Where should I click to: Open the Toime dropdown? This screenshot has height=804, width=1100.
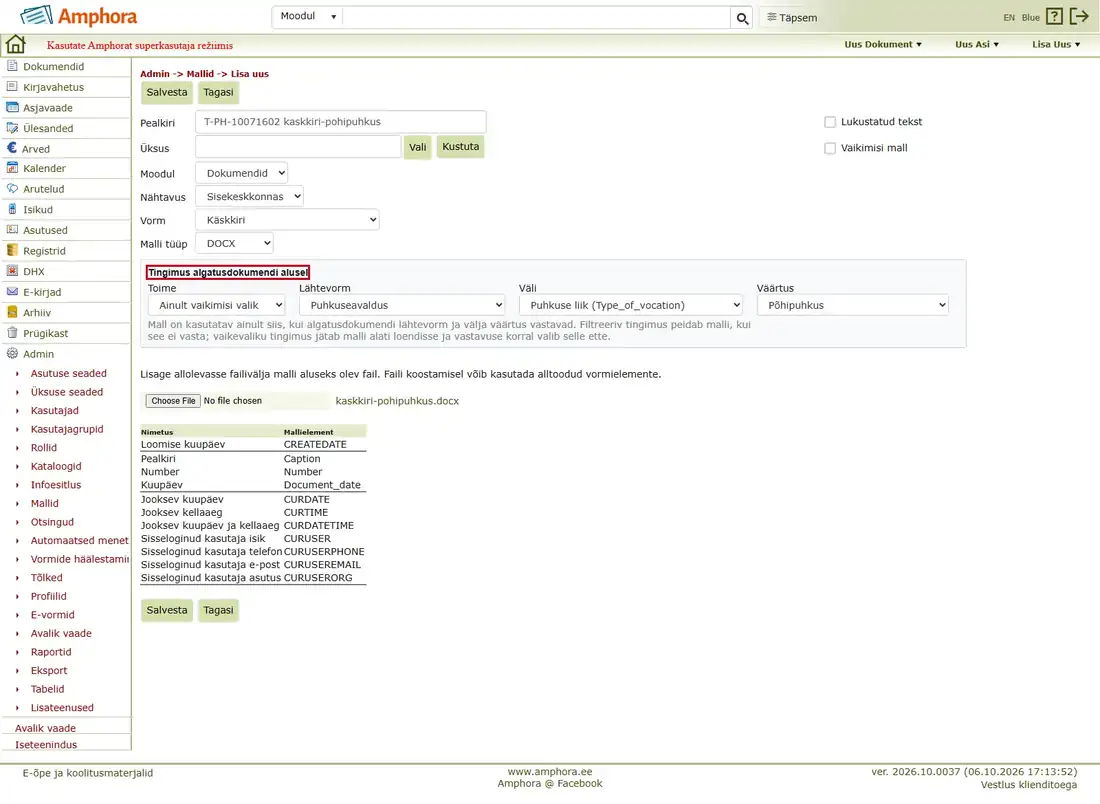[216, 305]
